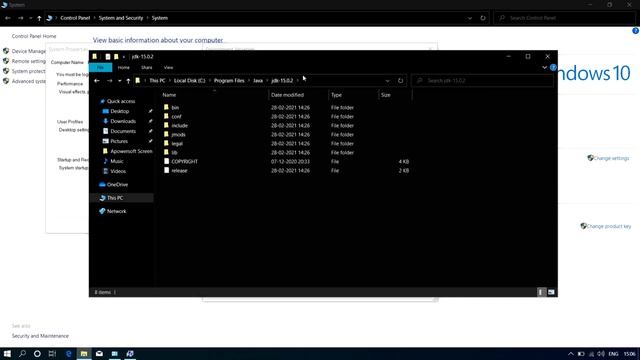
Task: Select the lib folder
Action: pyautogui.click(x=174, y=153)
